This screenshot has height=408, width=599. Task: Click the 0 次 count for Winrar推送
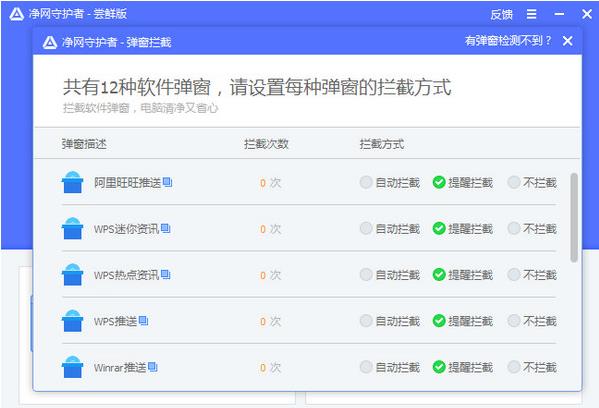[270, 368]
